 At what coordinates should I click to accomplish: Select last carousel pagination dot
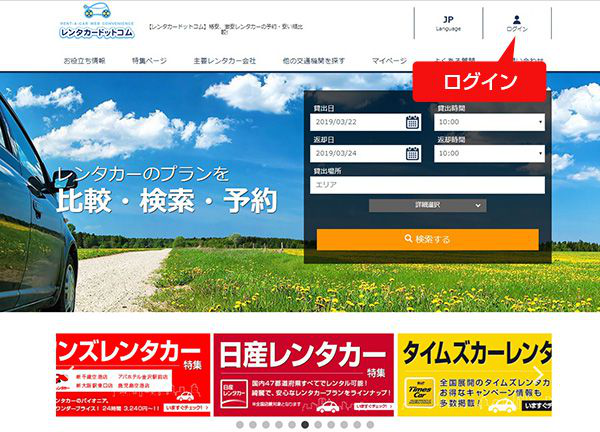tap(370, 425)
